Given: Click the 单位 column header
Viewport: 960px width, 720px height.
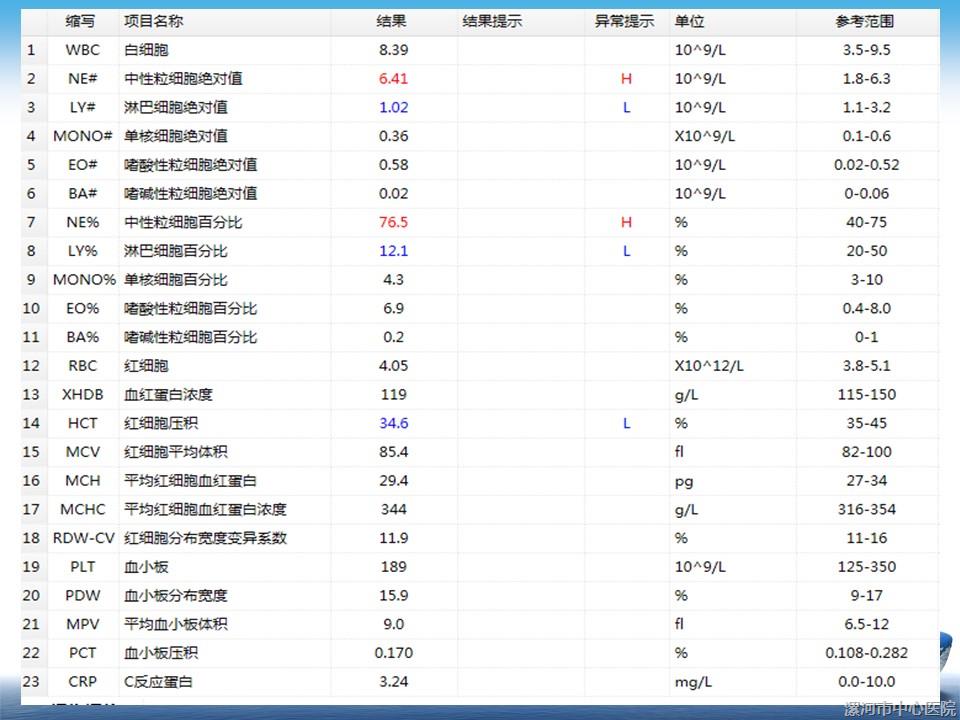Looking at the screenshot, I should pos(689,21).
